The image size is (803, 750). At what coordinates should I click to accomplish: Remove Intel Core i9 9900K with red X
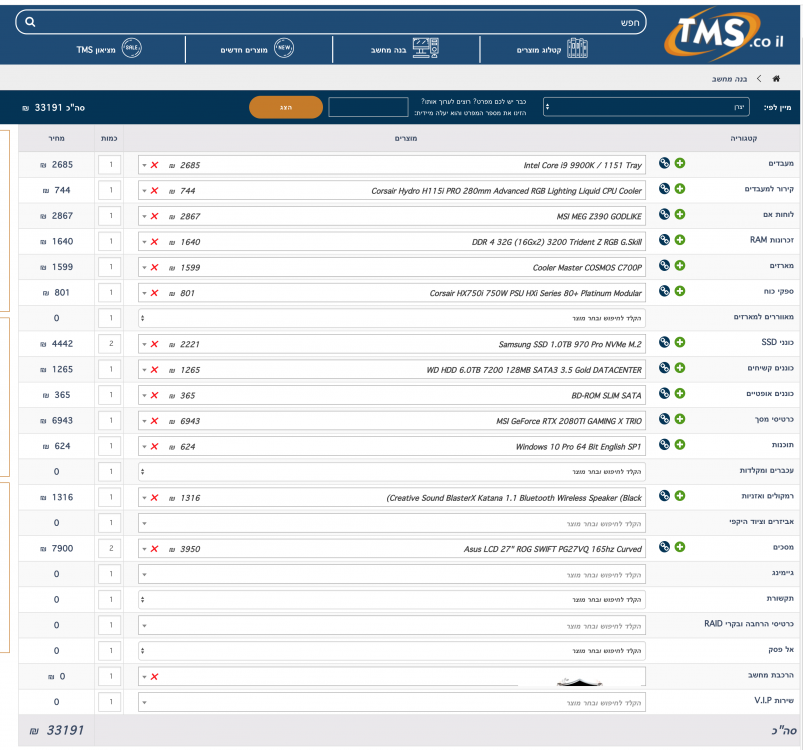(x=154, y=165)
